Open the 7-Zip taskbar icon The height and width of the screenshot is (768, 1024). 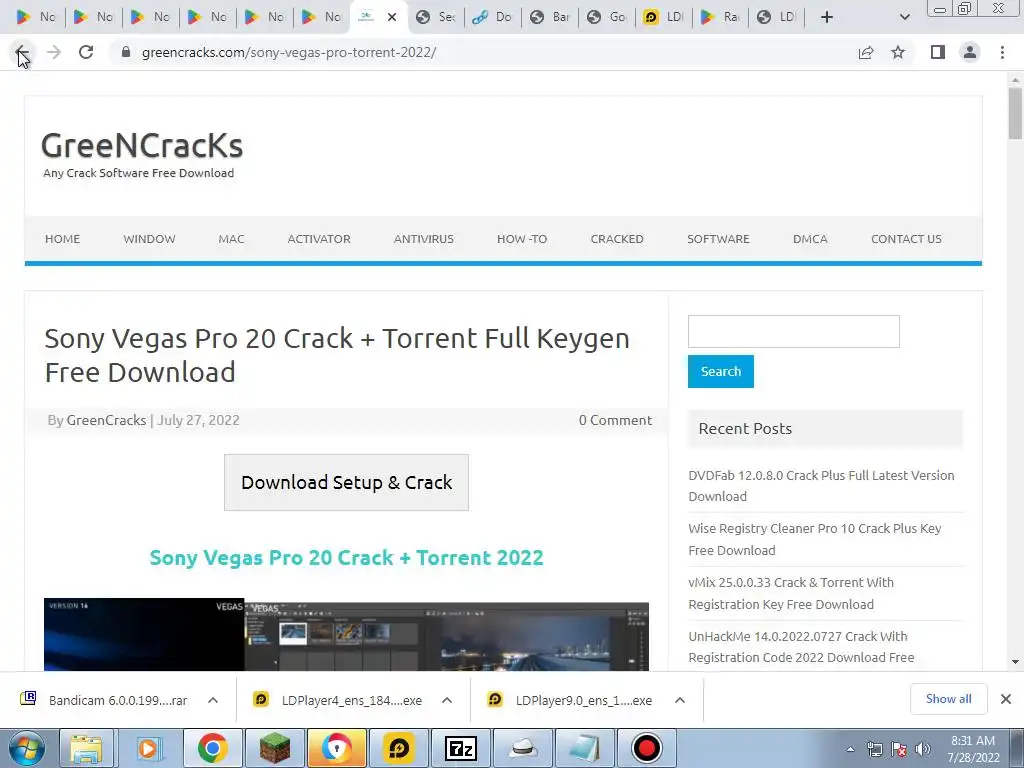[460, 749]
